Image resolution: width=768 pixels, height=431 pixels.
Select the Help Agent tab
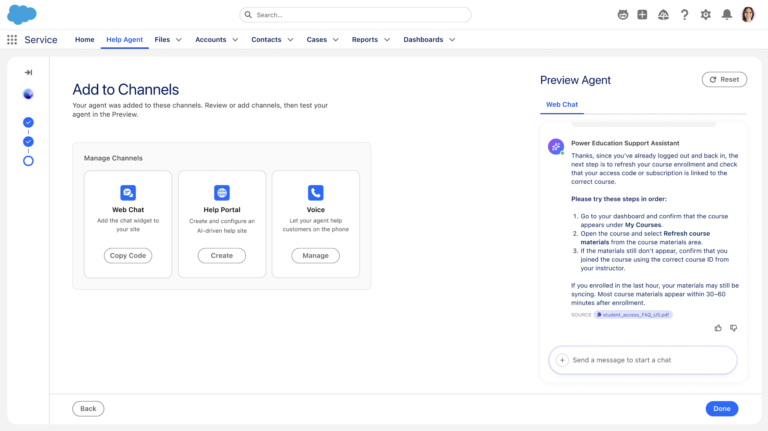click(124, 40)
